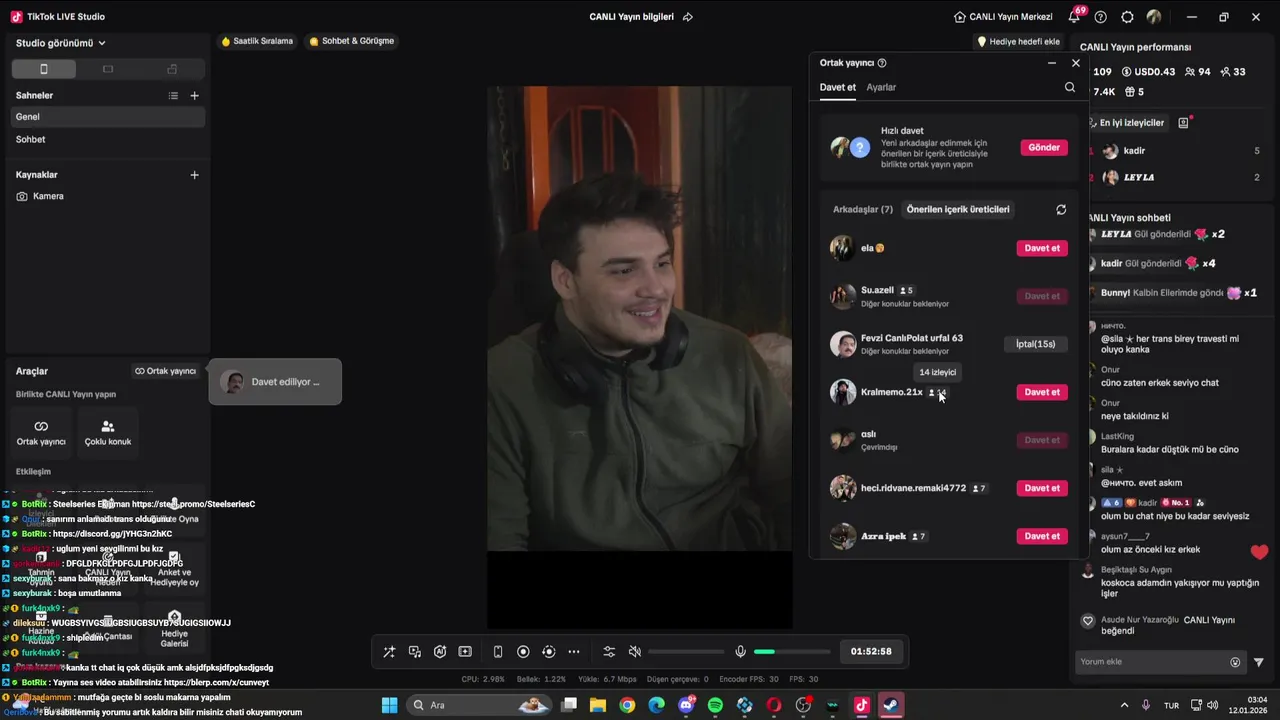The image size is (1280, 720).
Task: Click the Ortak yayıncı chip in Araçlar header
Action: coord(166,371)
